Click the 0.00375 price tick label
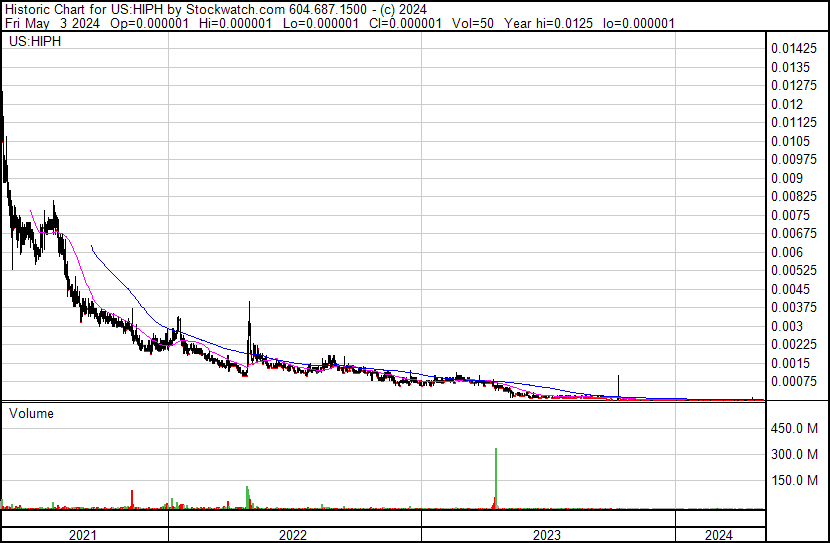Image resolution: width=830 pixels, height=543 pixels. tap(794, 307)
